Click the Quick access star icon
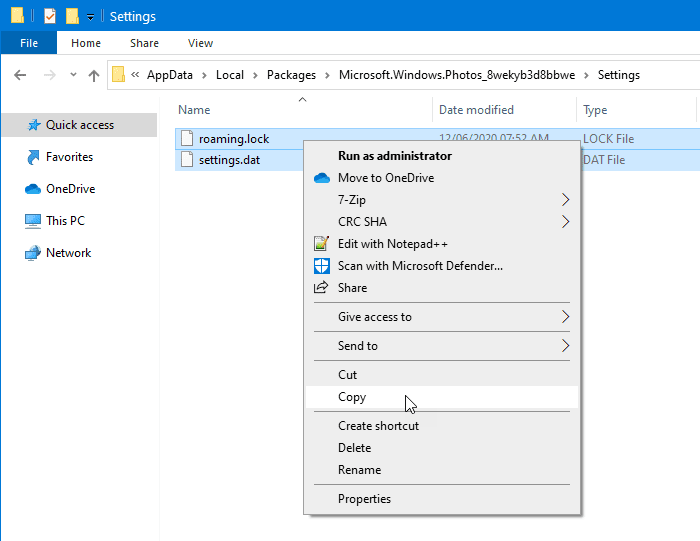 tap(33, 125)
